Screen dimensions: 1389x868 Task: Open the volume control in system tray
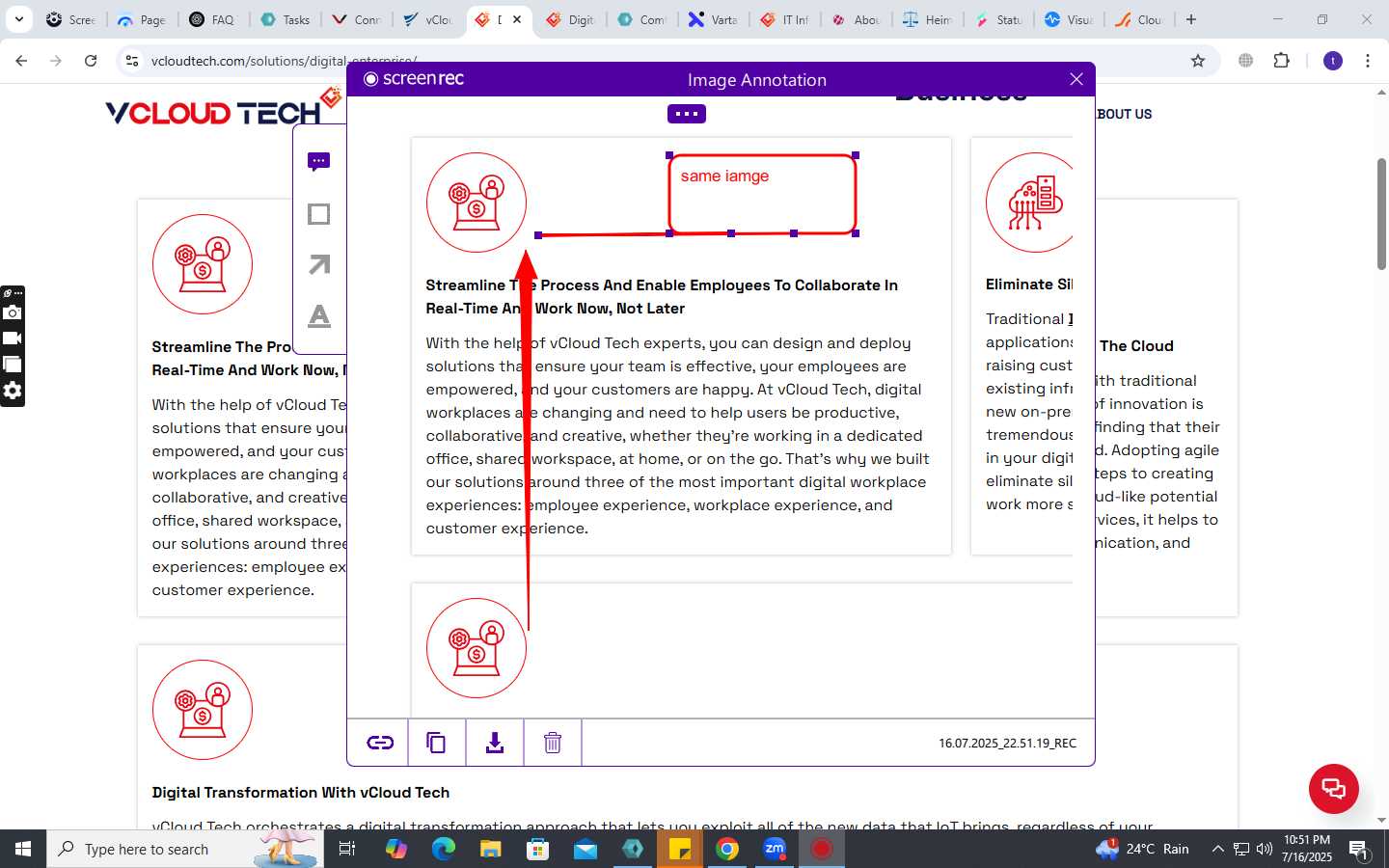click(1265, 849)
